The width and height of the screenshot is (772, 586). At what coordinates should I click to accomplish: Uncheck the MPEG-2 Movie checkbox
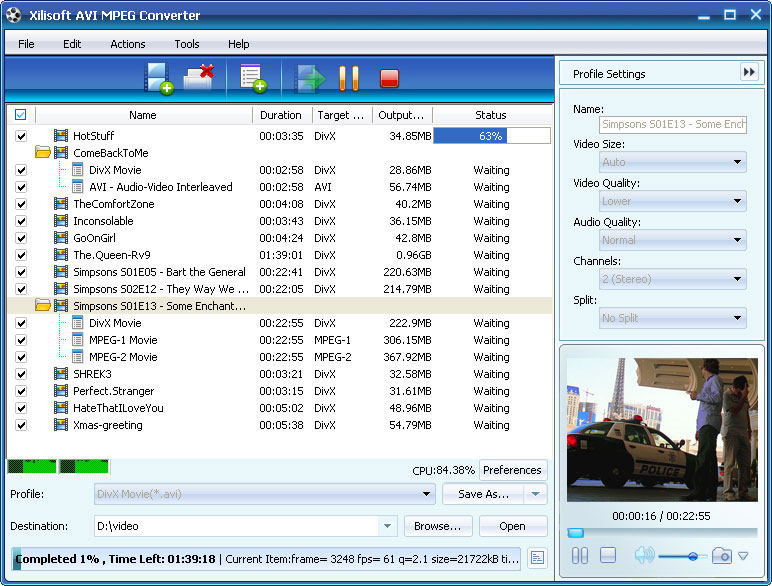21,357
